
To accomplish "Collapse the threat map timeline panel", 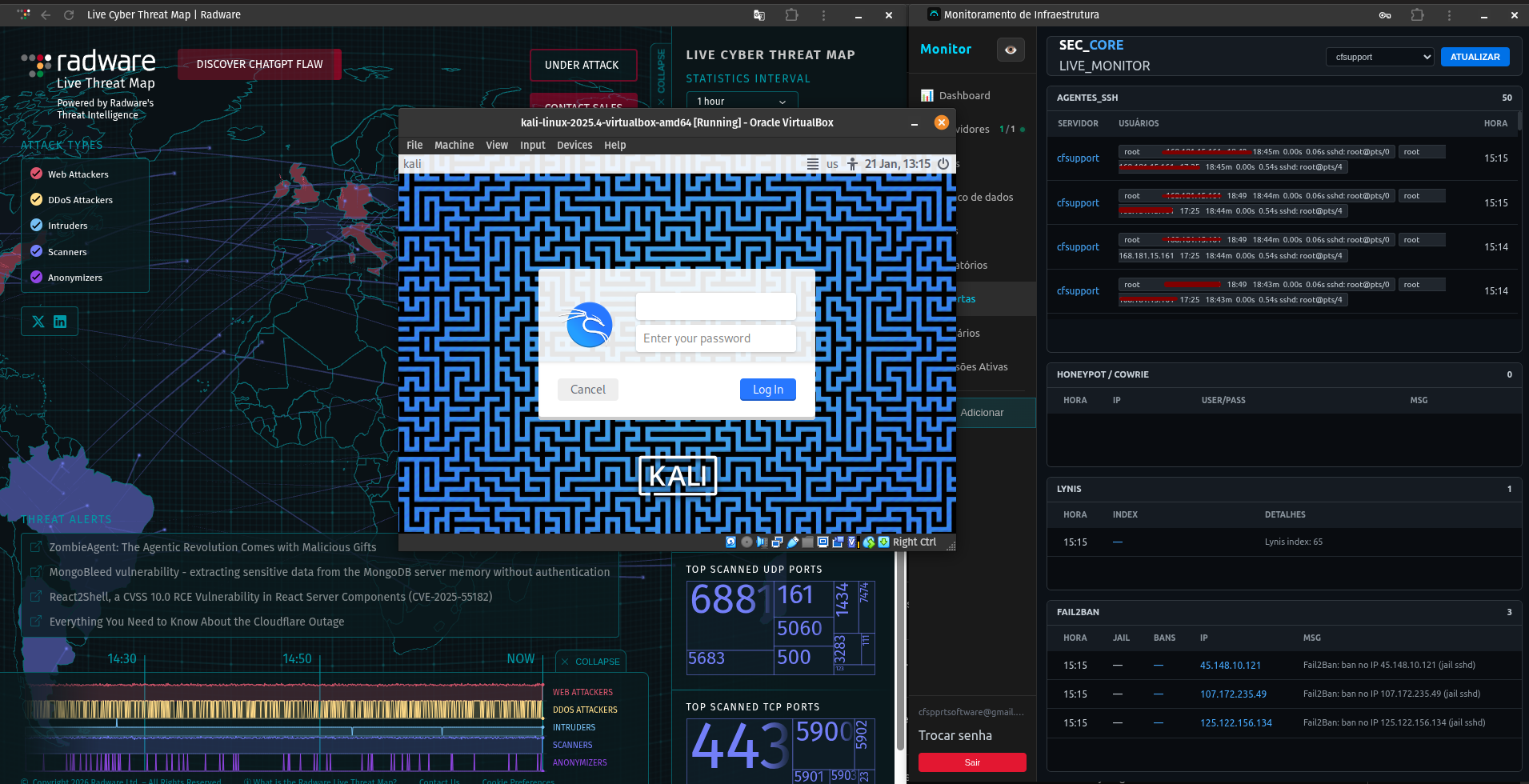I will (x=590, y=662).
